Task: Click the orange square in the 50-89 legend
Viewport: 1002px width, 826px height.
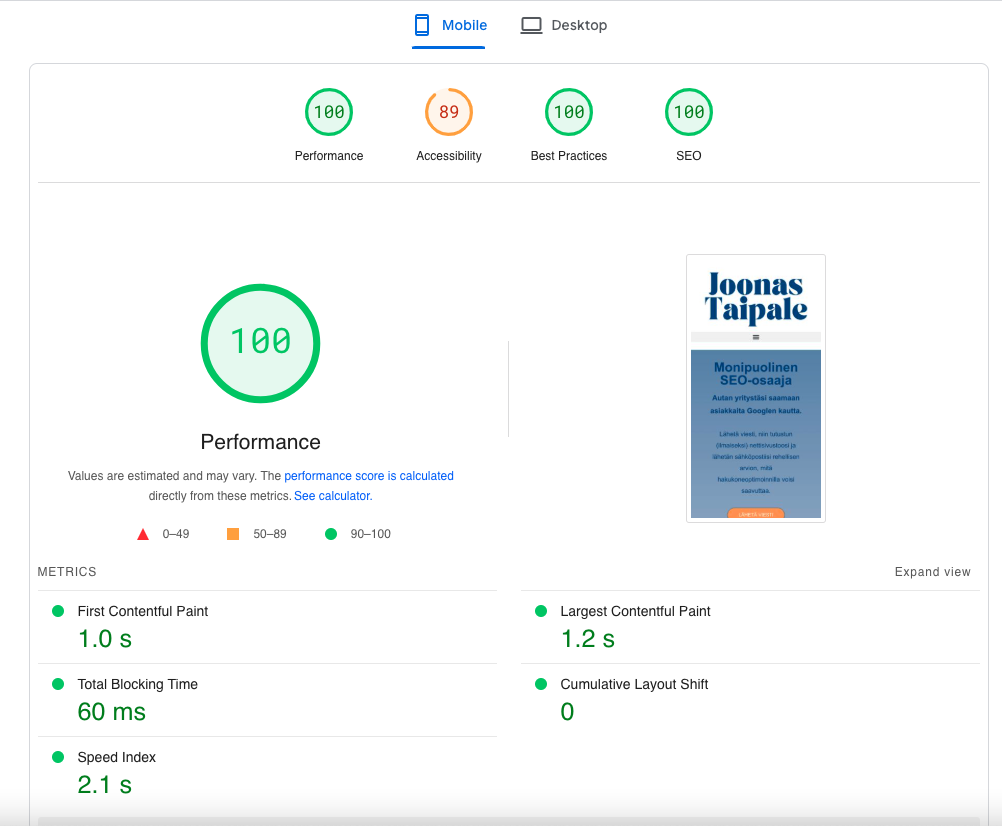Action: [235, 533]
